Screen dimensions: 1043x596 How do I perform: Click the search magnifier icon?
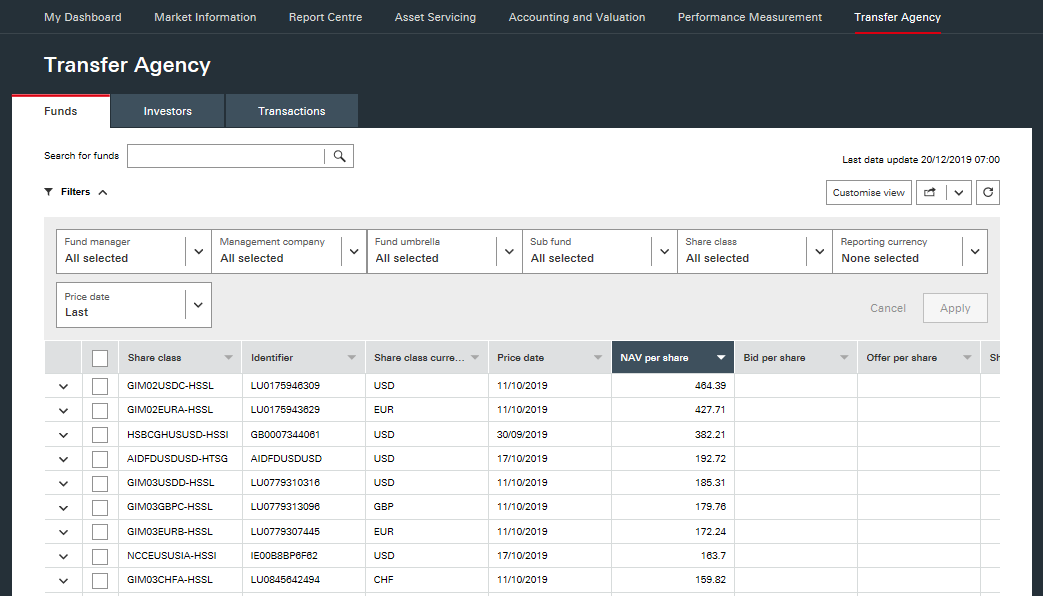click(340, 156)
